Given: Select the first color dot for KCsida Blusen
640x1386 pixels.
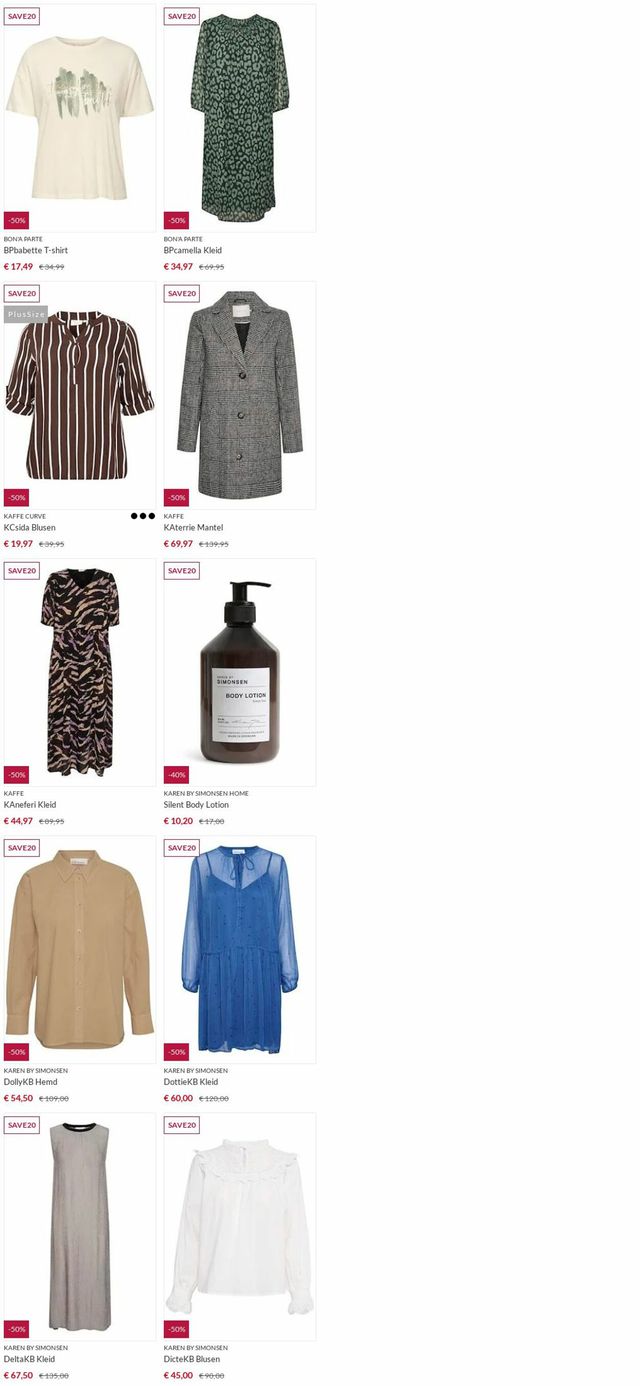Looking at the screenshot, I should [x=134, y=516].
